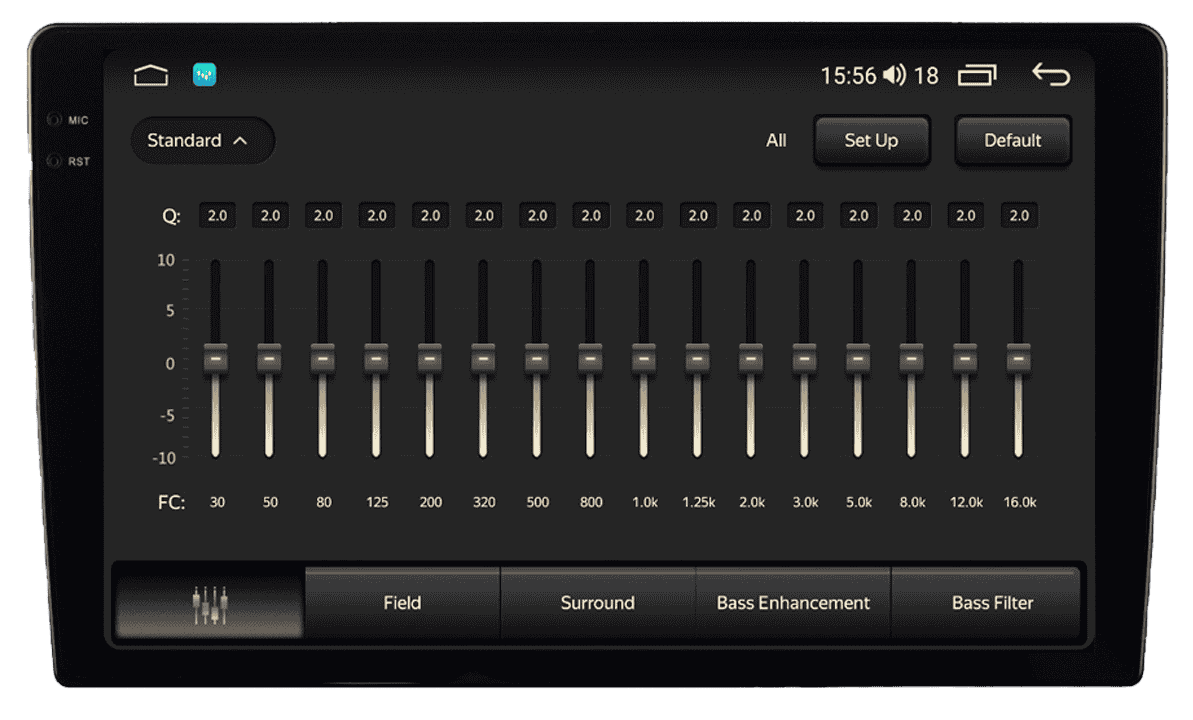Open the teal equalizer app icon

pyautogui.click(x=204, y=75)
